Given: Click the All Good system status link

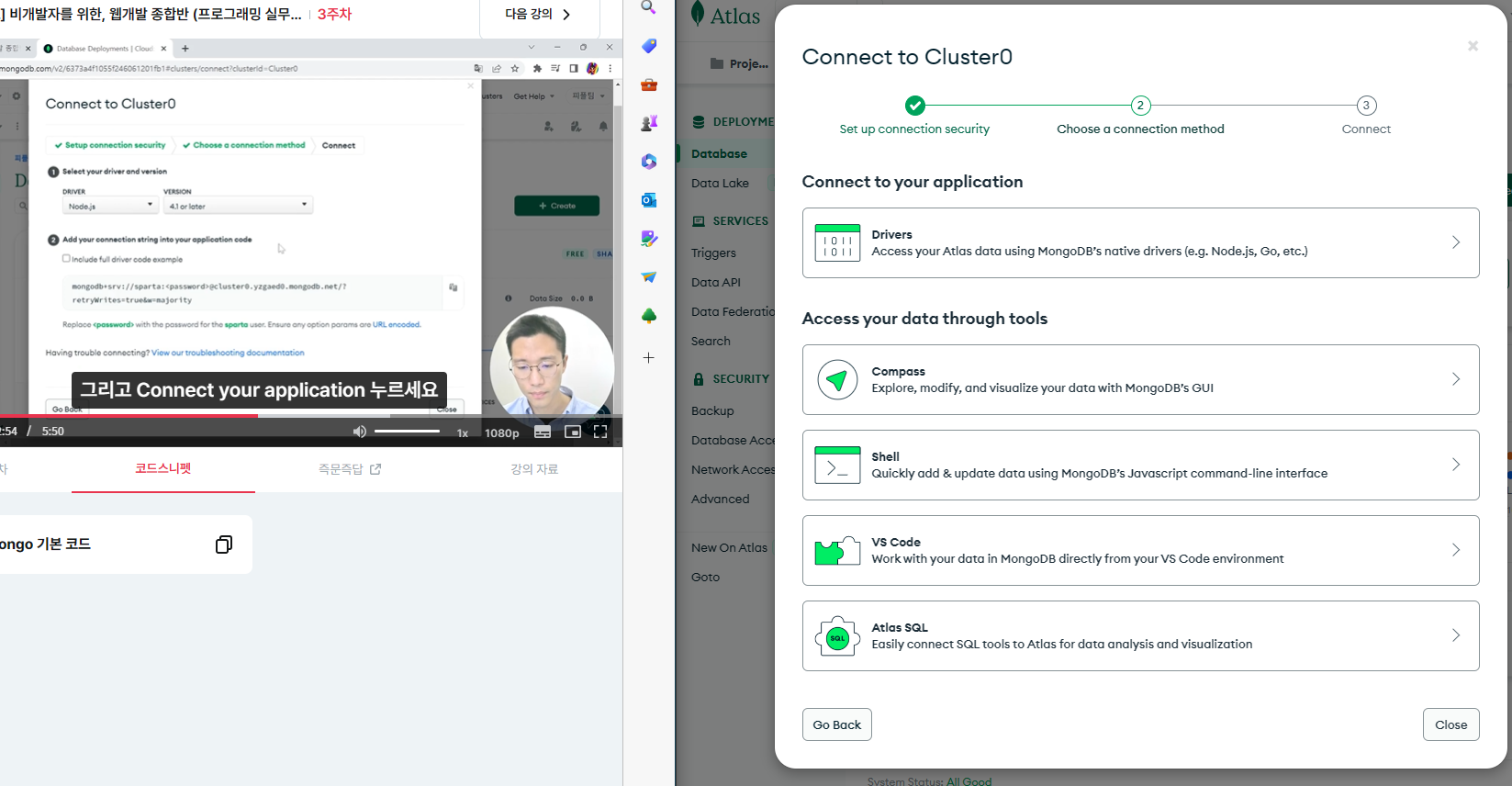Looking at the screenshot, I should pos(969,781).
